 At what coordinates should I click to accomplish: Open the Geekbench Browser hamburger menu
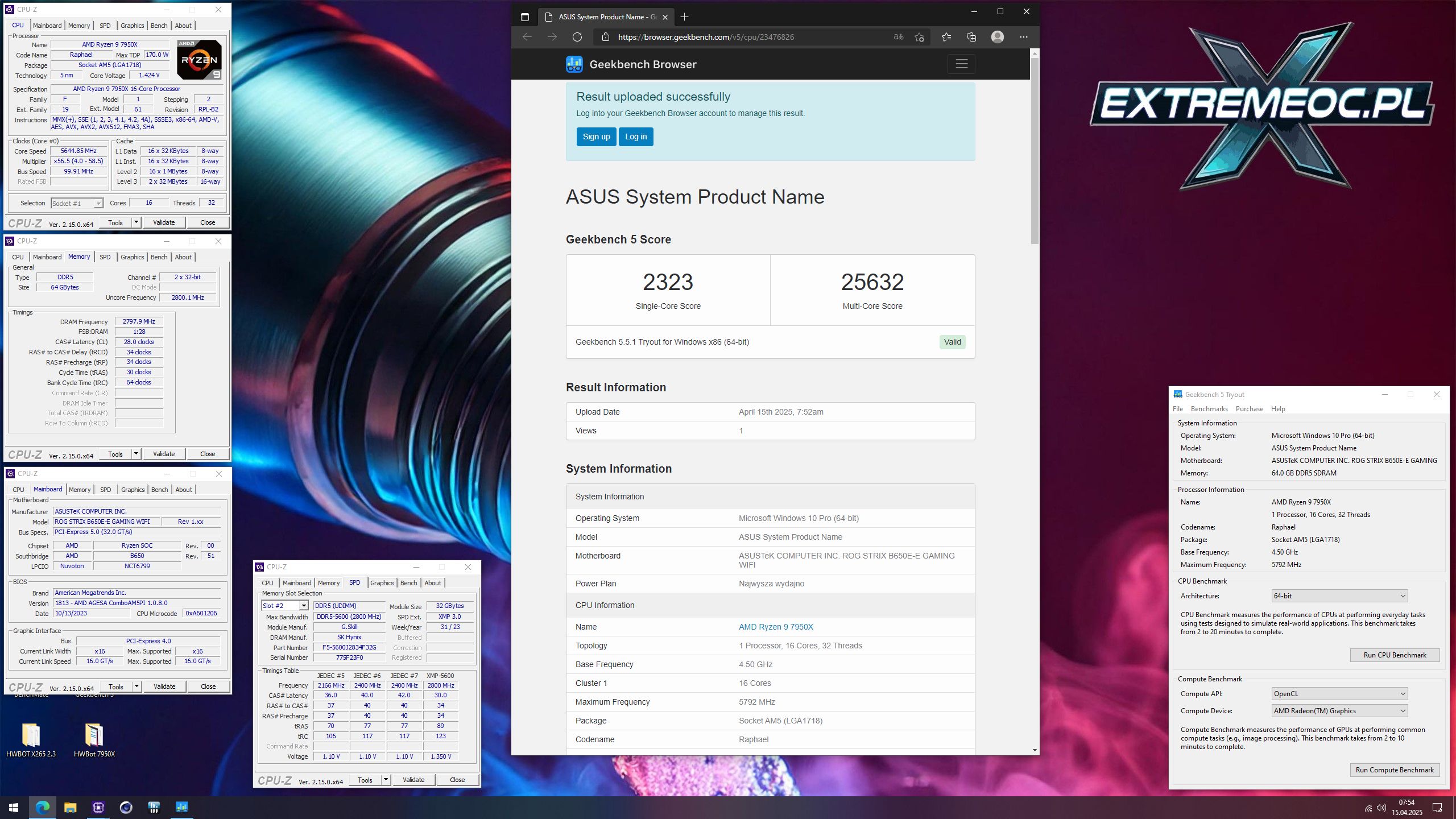click(x=961, y=64)
